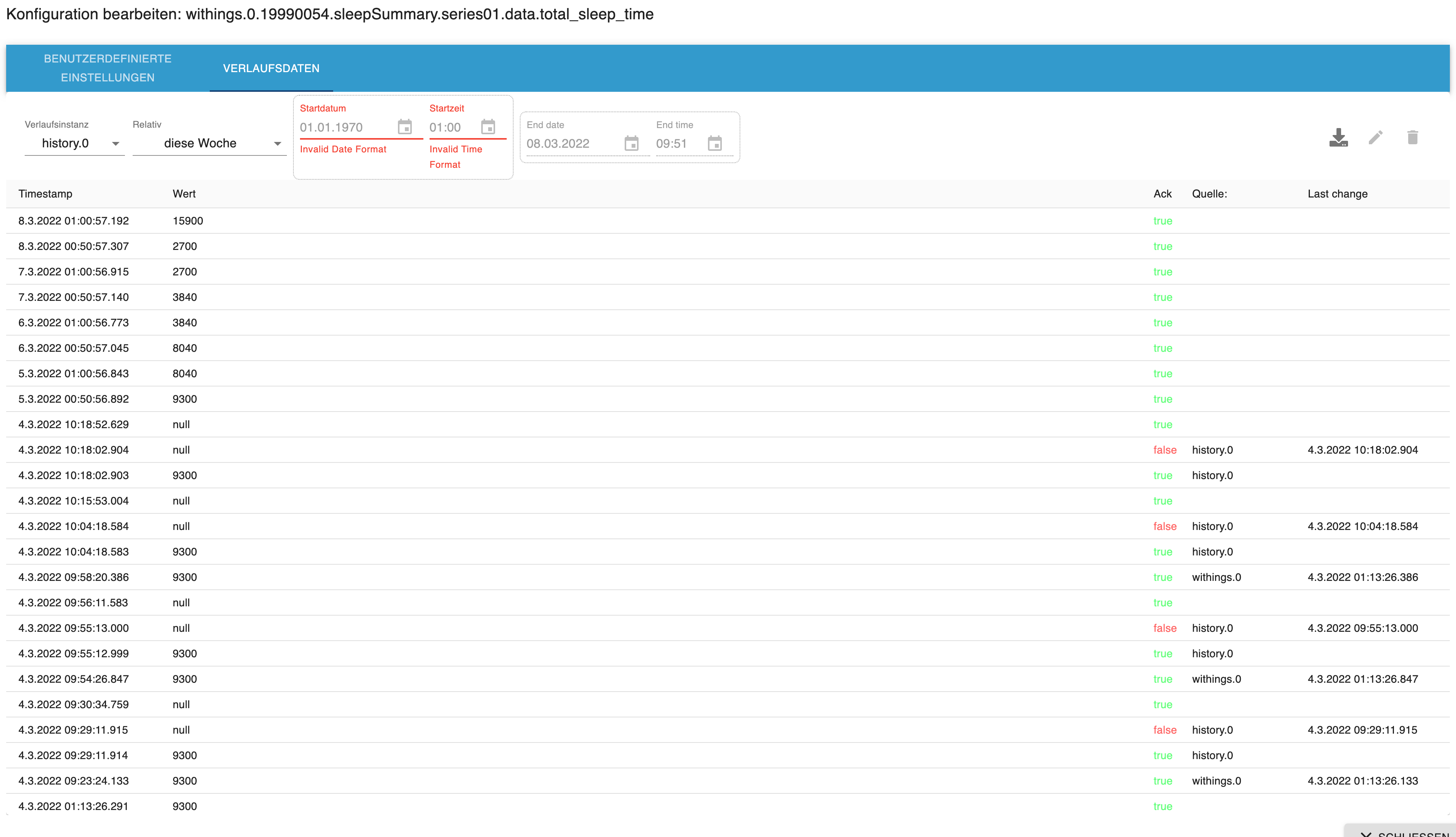Image resolution: width=1456 pixels, height=837 pixels.
Task: Open the Startdatum calendar picker icon
Action: click(x=405, y=127)
